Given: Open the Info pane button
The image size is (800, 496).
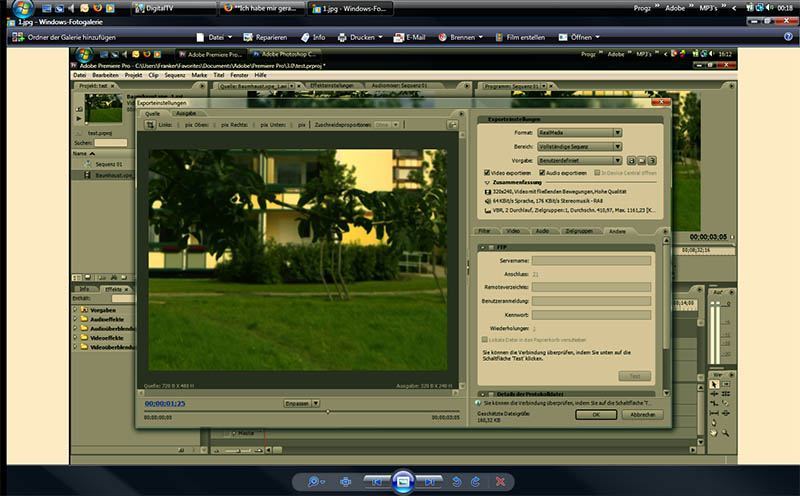Looking at the screenshot, I should point(313,37).
